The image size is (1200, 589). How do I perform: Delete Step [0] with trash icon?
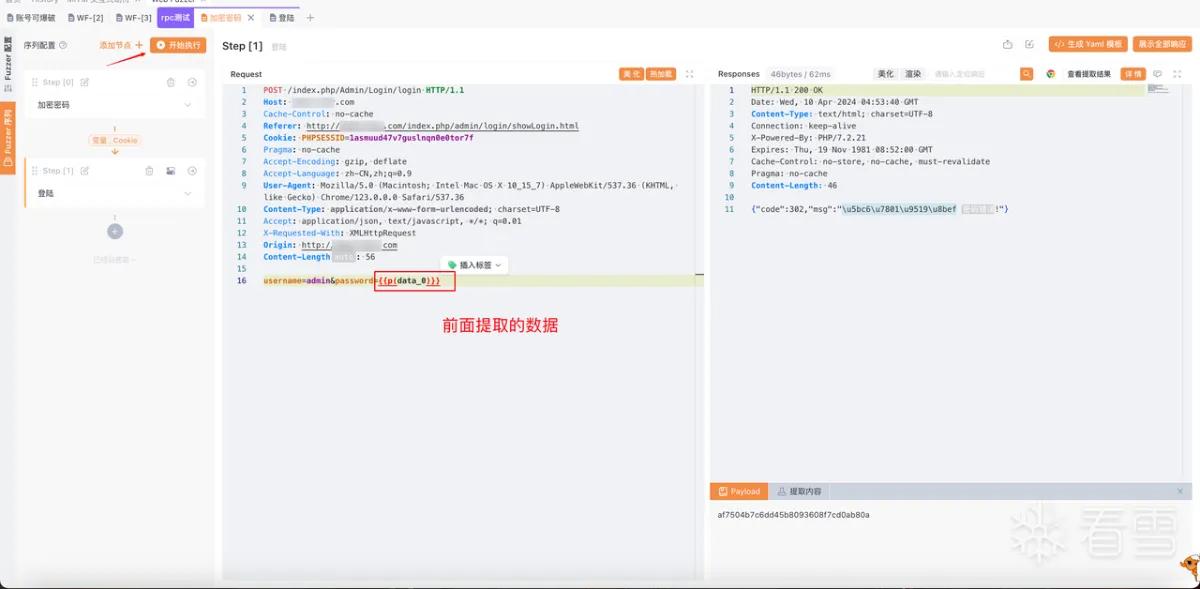coord(171,82)
